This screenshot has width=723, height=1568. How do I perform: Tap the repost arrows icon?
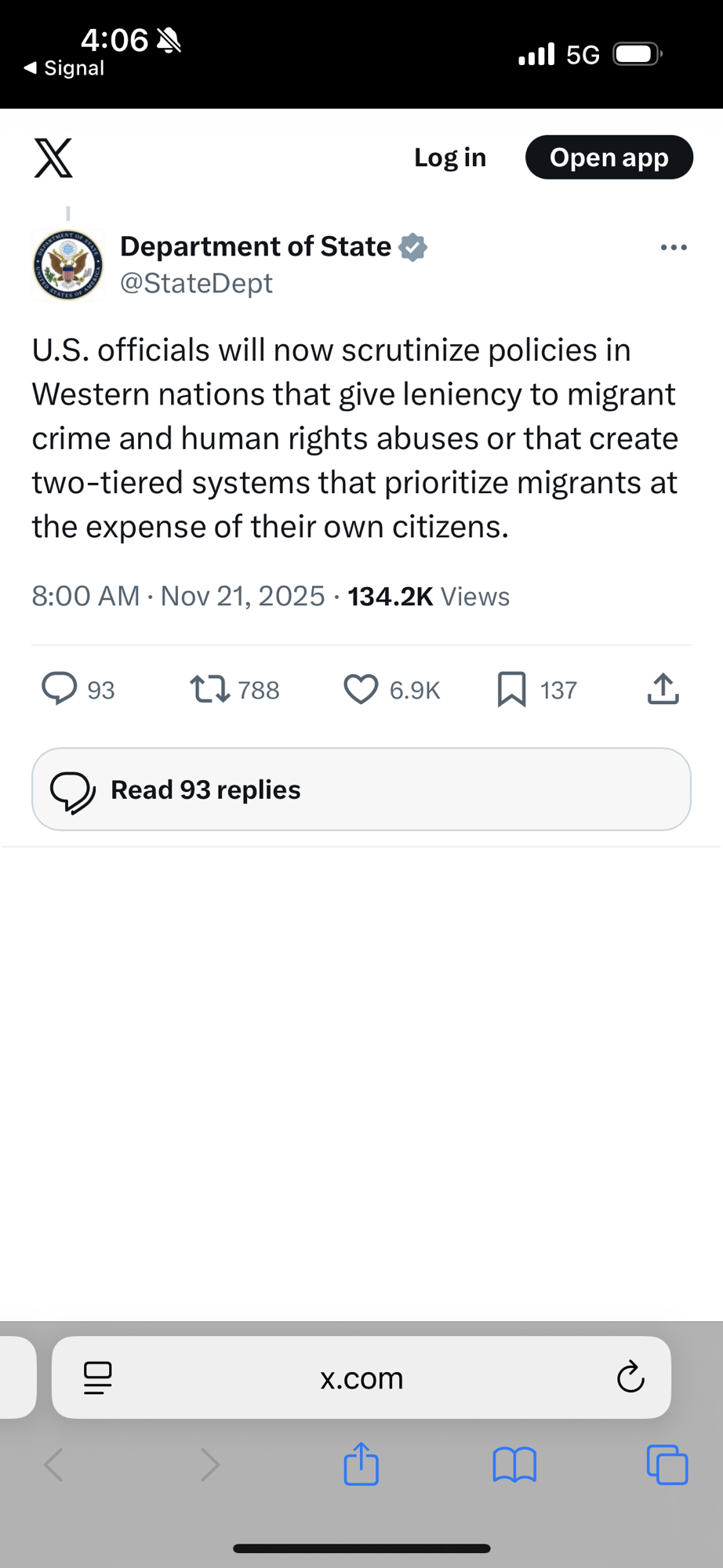point(210,689)
